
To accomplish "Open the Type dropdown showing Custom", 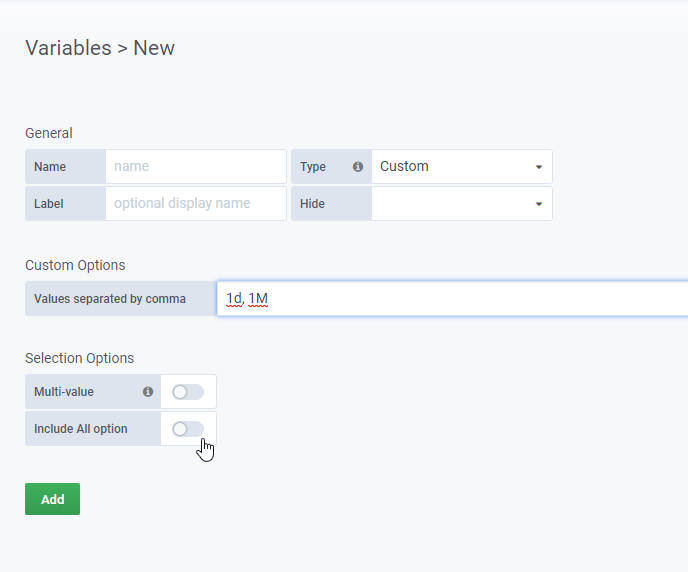I will (461, 167).
